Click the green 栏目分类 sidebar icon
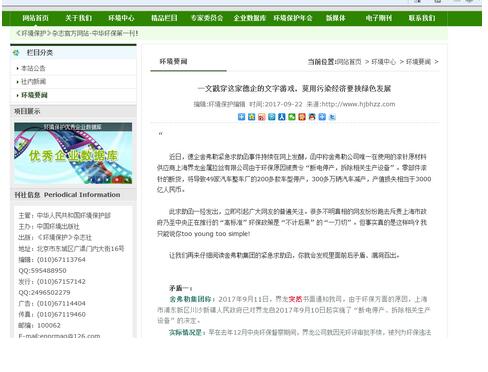The image size is (488, 372). click(x=16, y=52)
